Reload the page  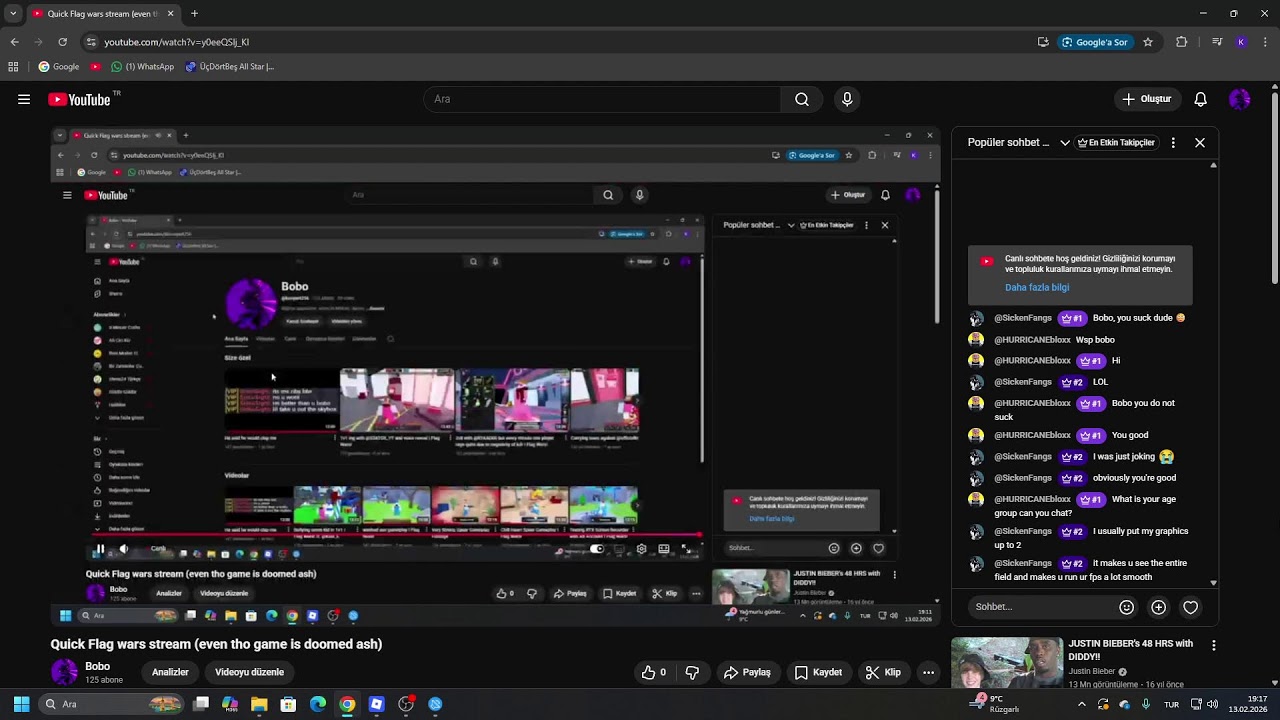coord(62,42)
